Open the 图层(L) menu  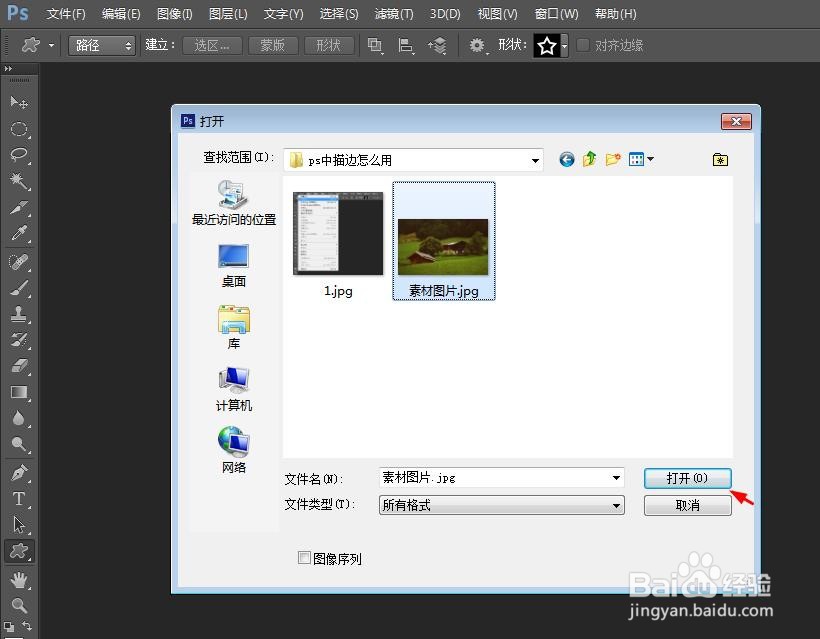(x=228, y=14)
